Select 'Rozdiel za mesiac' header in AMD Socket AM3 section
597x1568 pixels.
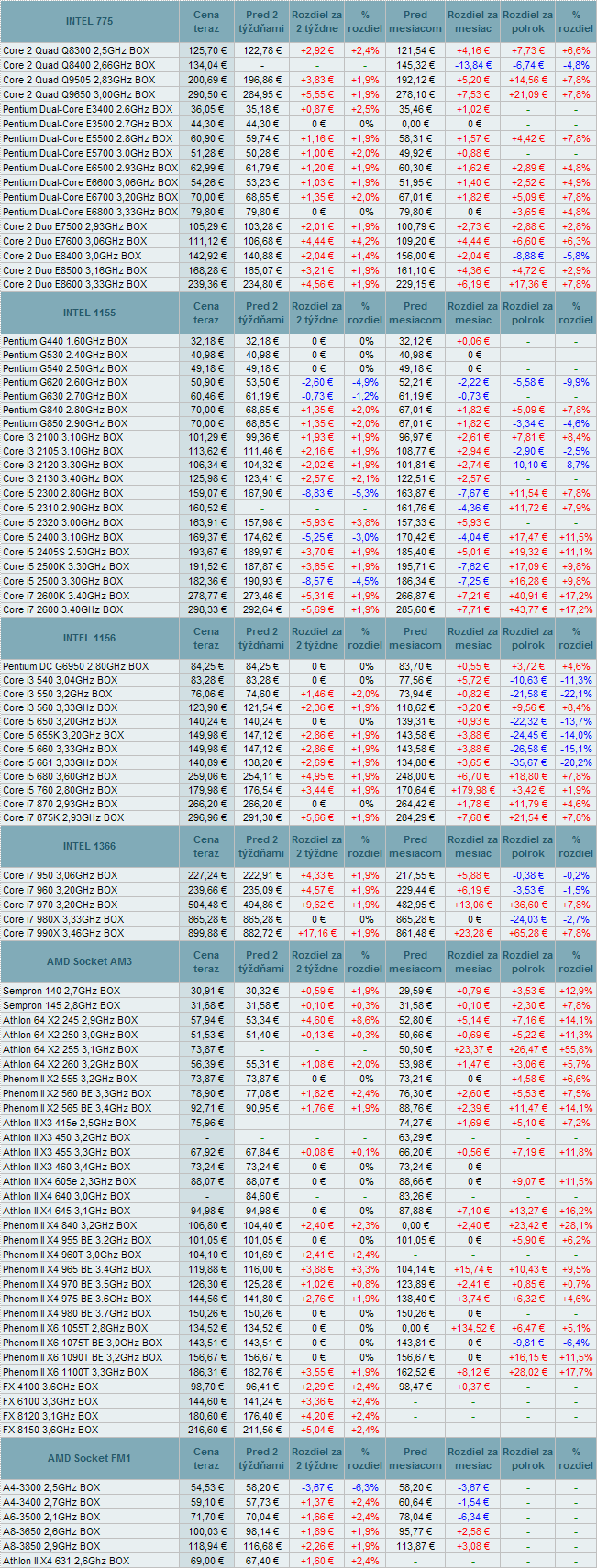(473, 962)
